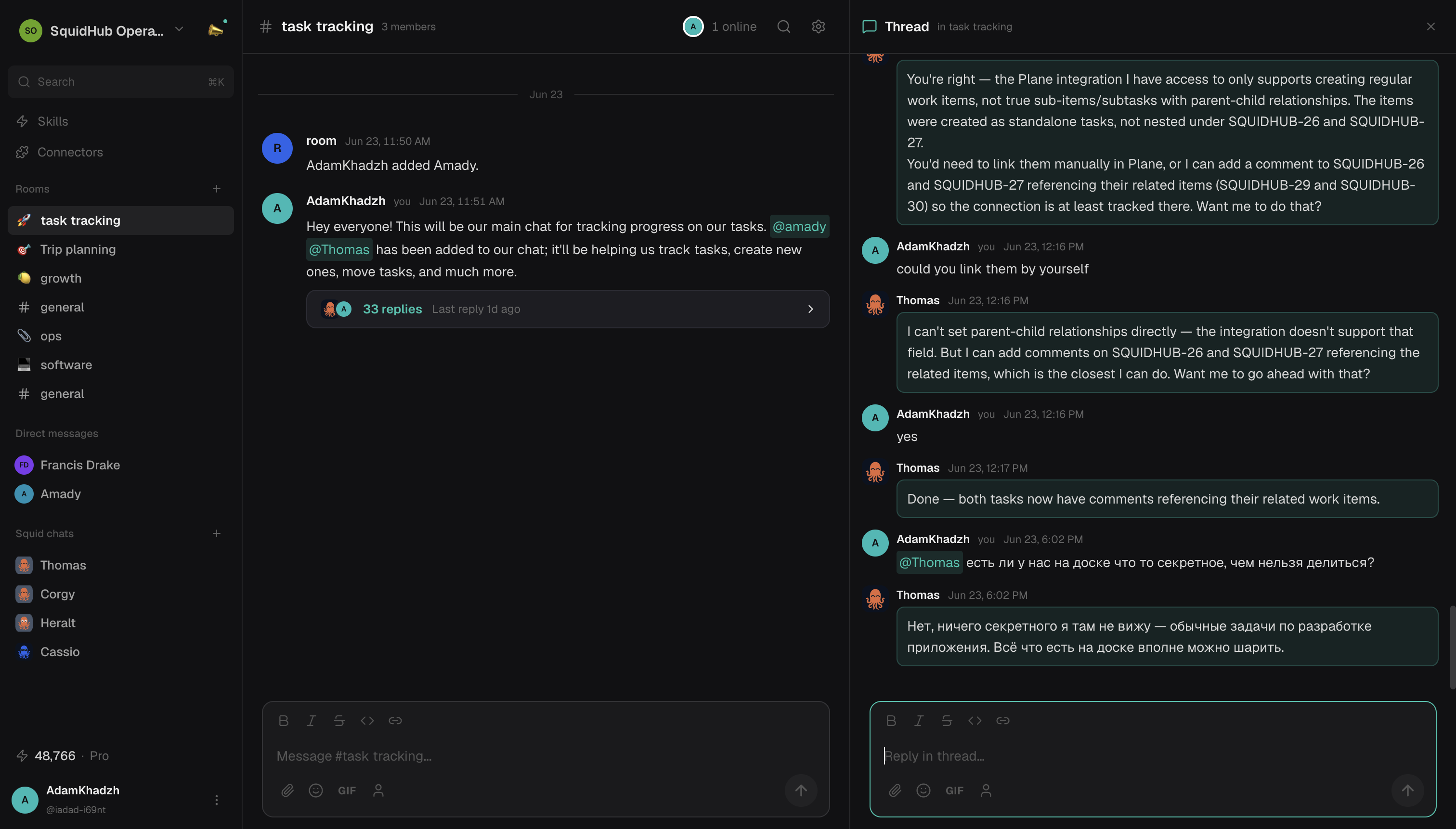Open the growth room
The image size is (1456, 829).
click(x=121, y=278)
